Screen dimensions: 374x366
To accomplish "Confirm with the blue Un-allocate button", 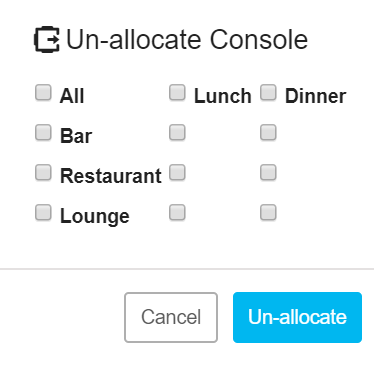I will (x=297, y=317).
